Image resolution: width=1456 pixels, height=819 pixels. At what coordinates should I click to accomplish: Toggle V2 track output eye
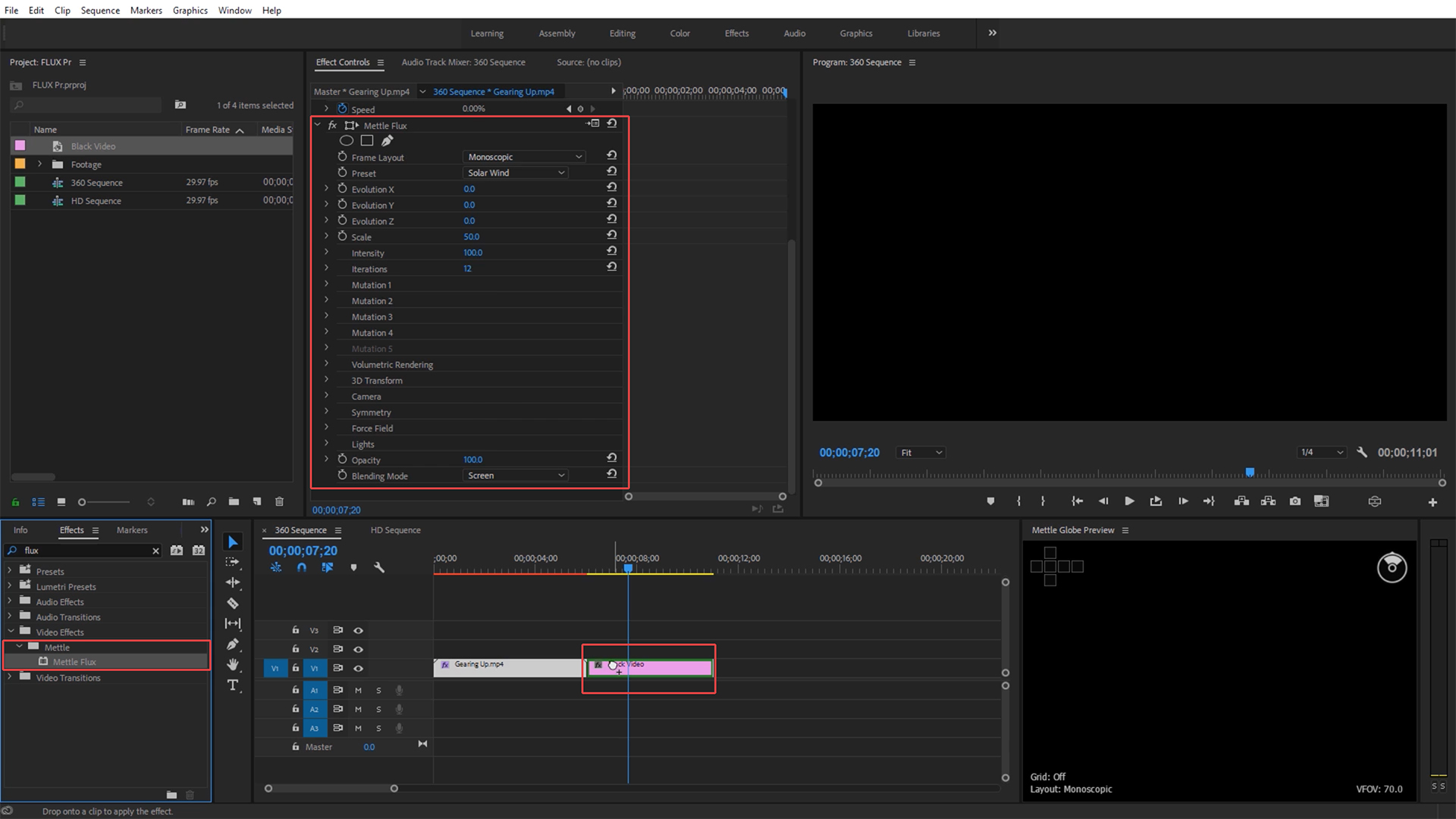pos(358,649)
